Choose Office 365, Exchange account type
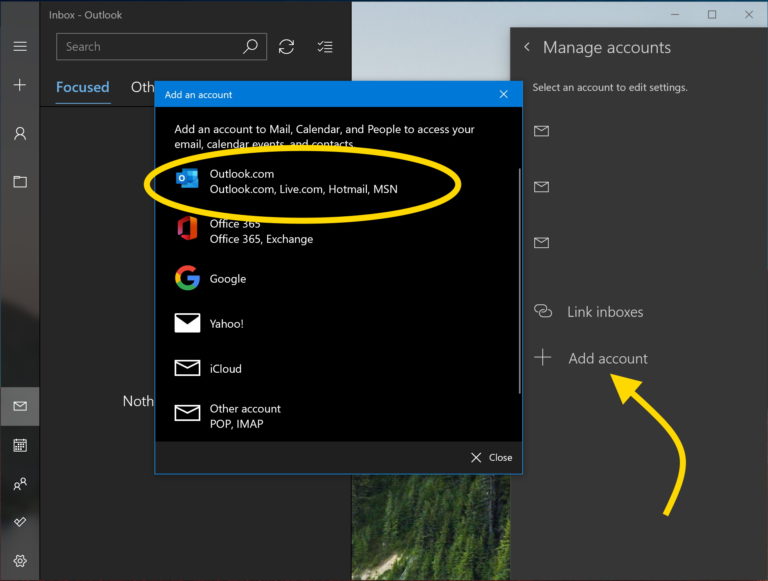Screen dimensions: 768x581 336,231
